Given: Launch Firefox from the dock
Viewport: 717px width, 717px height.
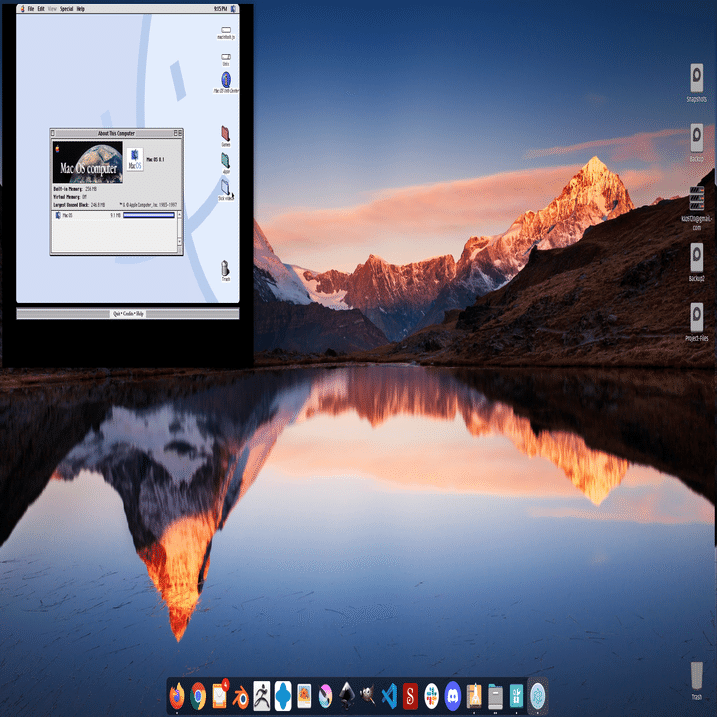Looking at the screenshot, I should coord(177,696).
